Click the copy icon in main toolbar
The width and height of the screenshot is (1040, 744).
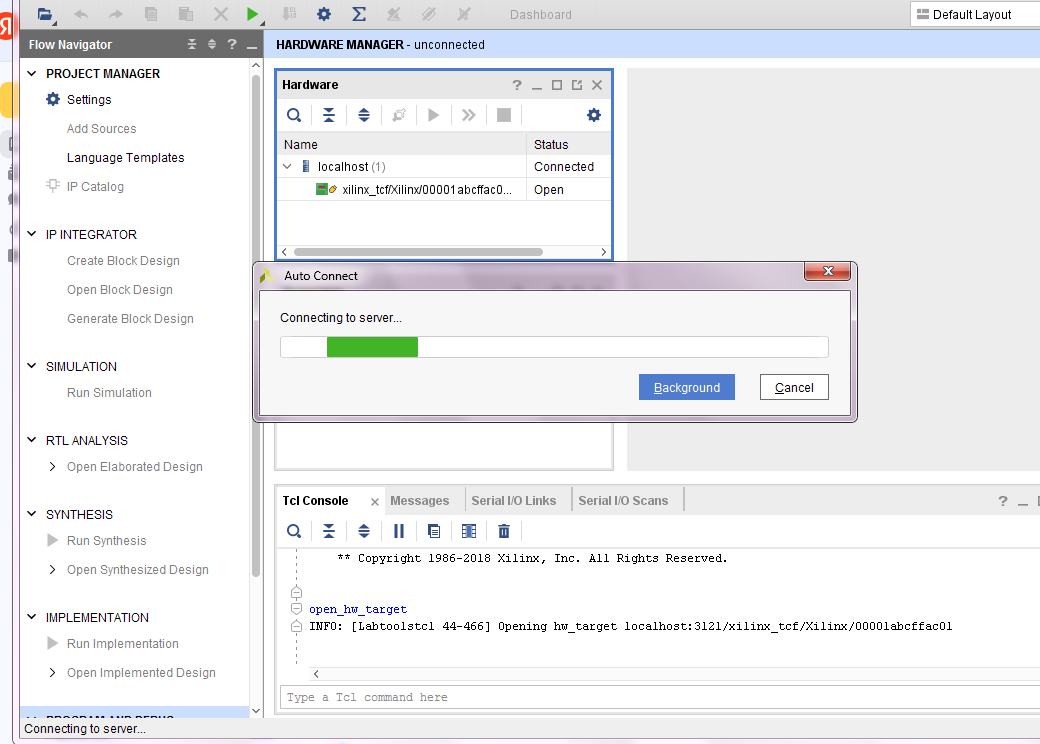pyautogui.click(x=151, y=14)
